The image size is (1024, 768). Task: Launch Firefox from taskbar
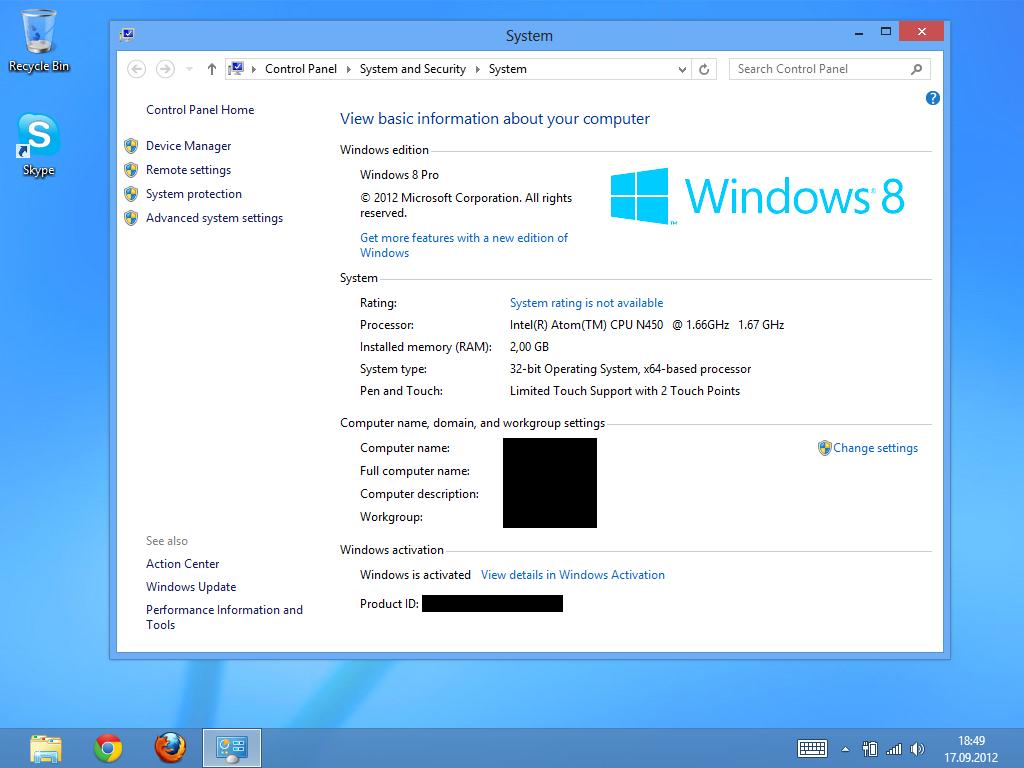pyautogui.click(x=170, y=748)
